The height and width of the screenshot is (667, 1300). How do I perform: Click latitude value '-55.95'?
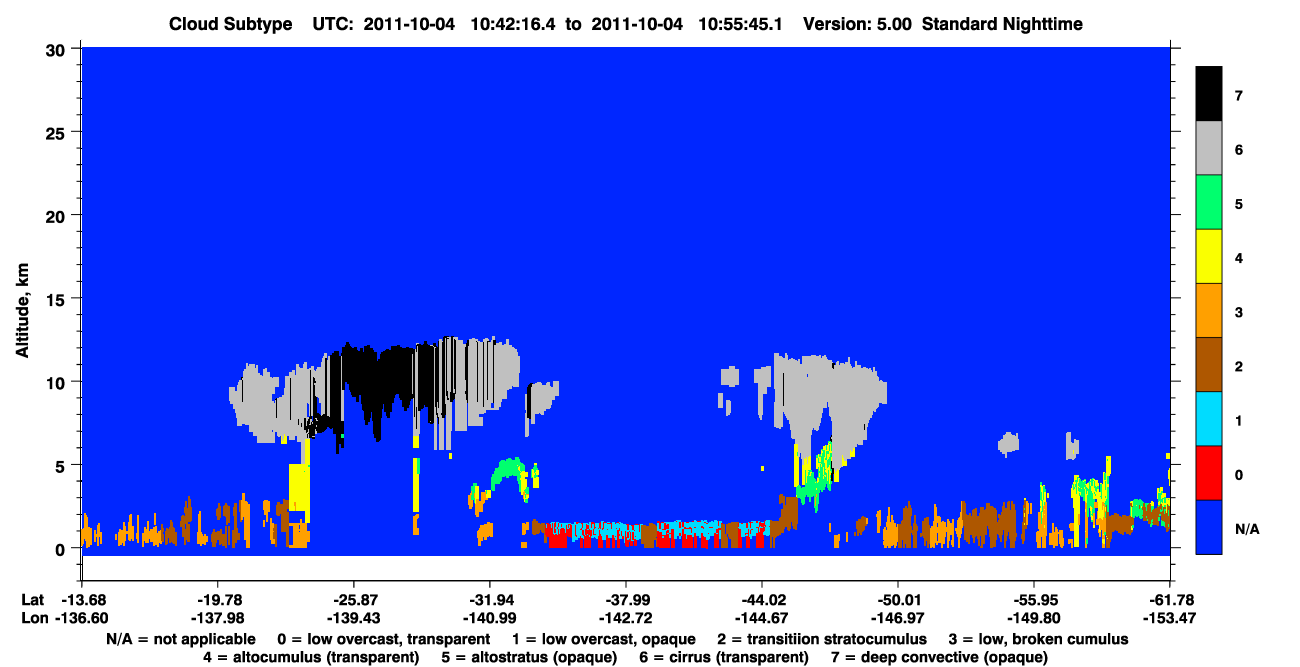(1034, 600)
